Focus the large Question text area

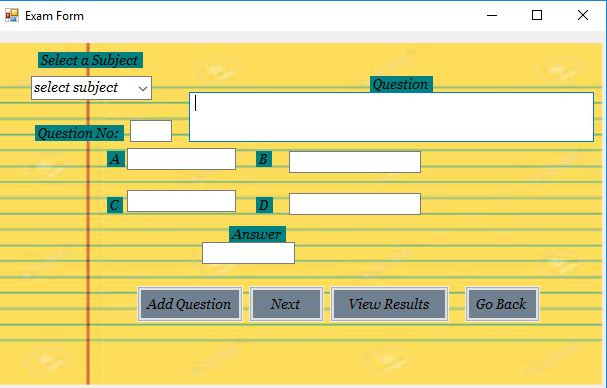click(391, 117)
